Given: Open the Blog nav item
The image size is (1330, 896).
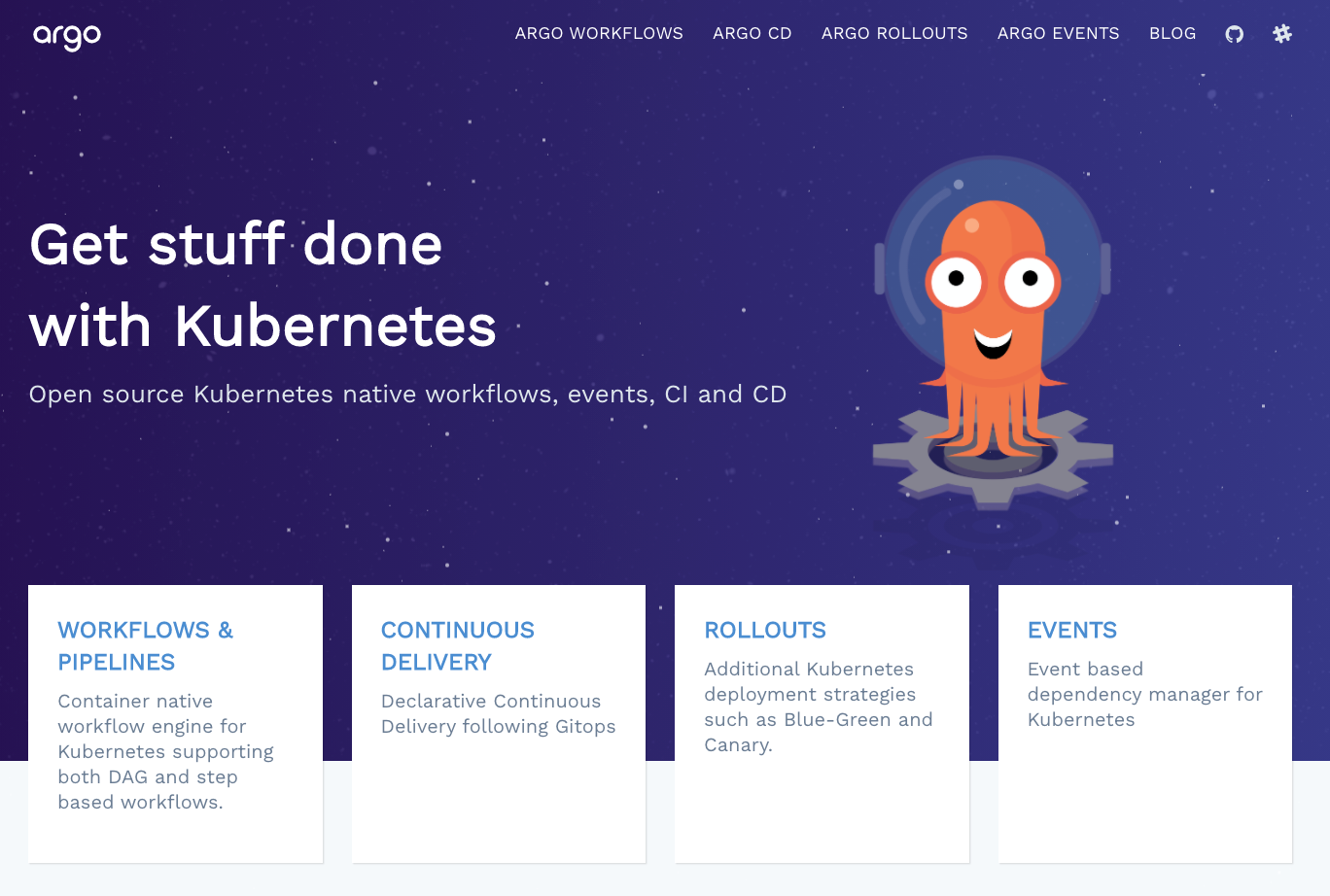Looking at the screenshot, I should click(x=1172, y=33).
